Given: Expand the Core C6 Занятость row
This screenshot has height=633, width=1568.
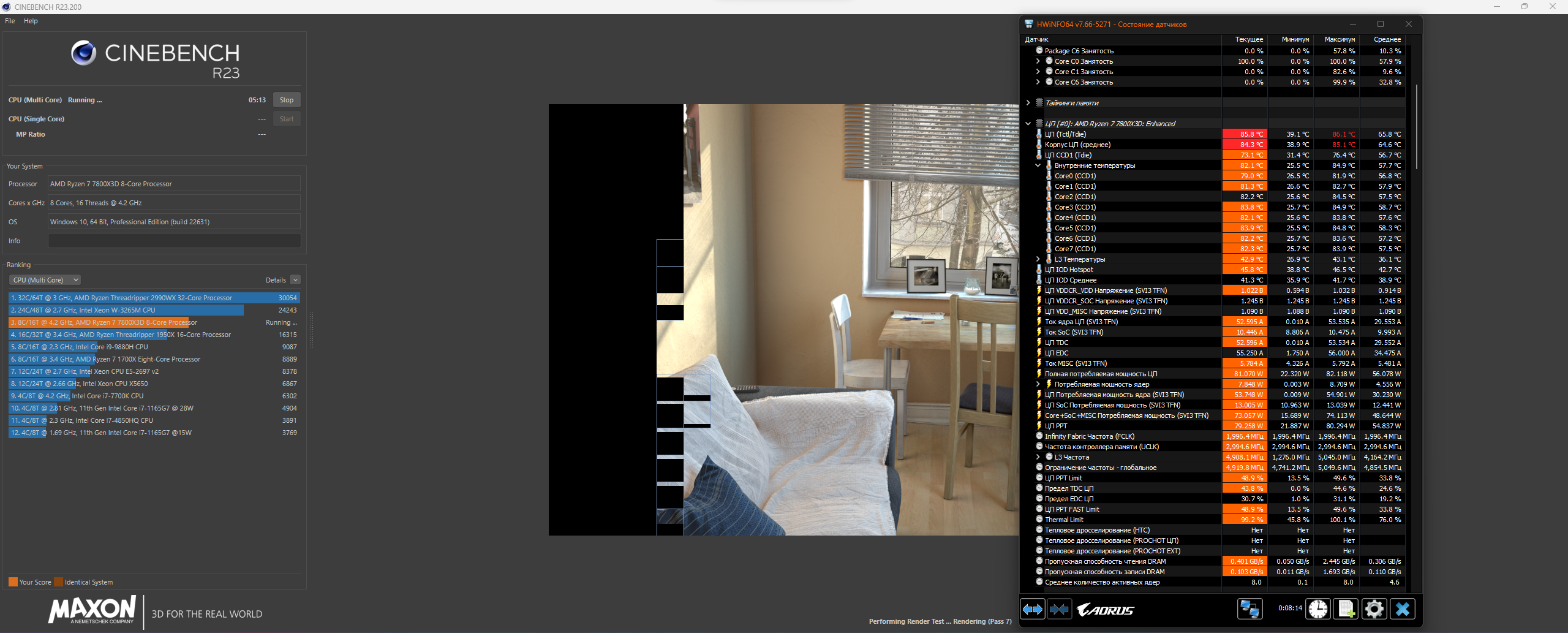Looking at the screenshot, I should (1038, 81).
